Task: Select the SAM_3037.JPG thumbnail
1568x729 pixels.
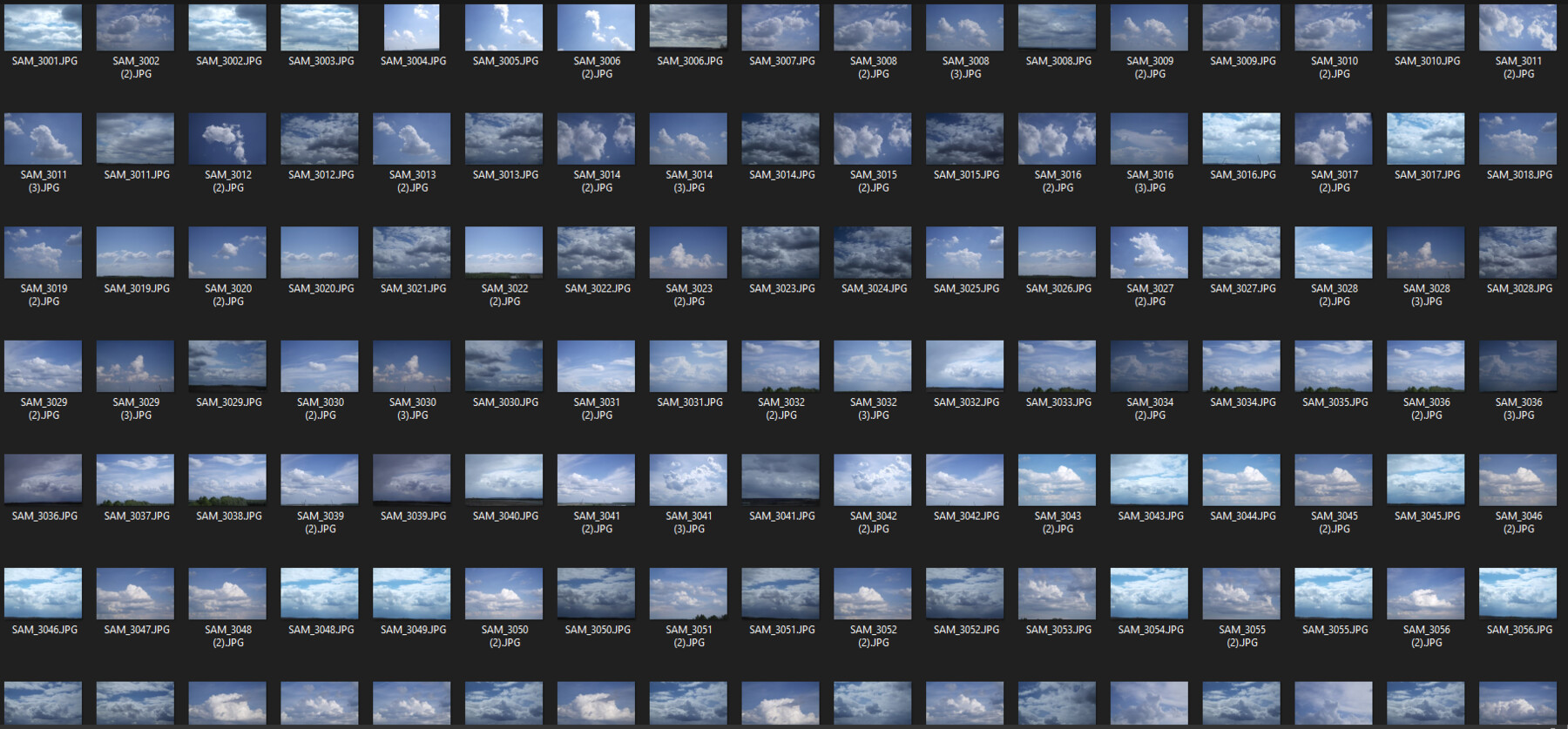Action: (x=135, y=480)
